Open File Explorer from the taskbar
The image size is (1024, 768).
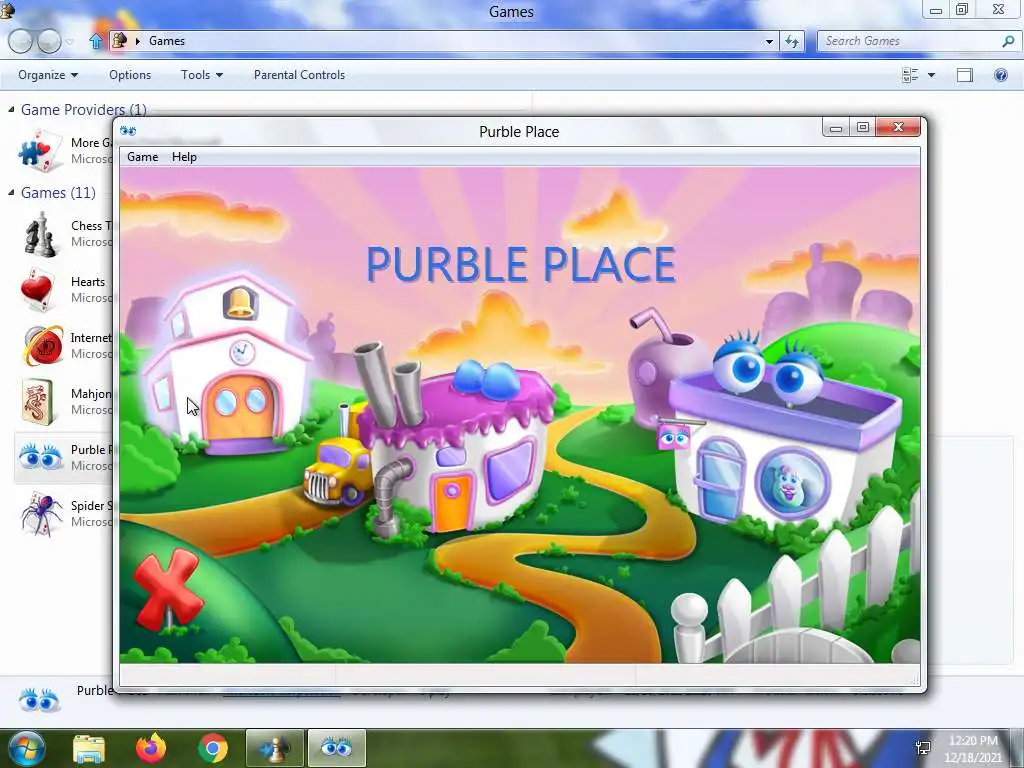[x=88, y=748]
